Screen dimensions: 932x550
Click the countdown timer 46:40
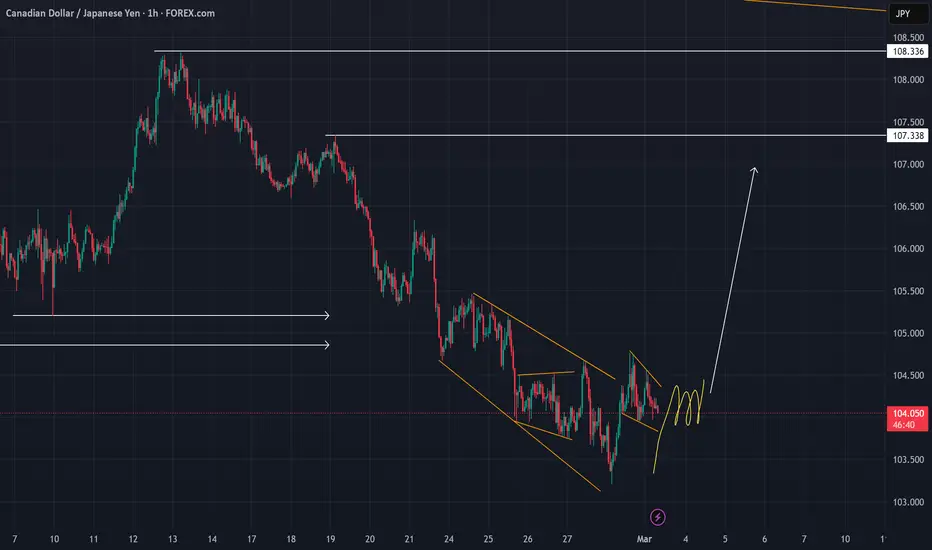point(903,425)
